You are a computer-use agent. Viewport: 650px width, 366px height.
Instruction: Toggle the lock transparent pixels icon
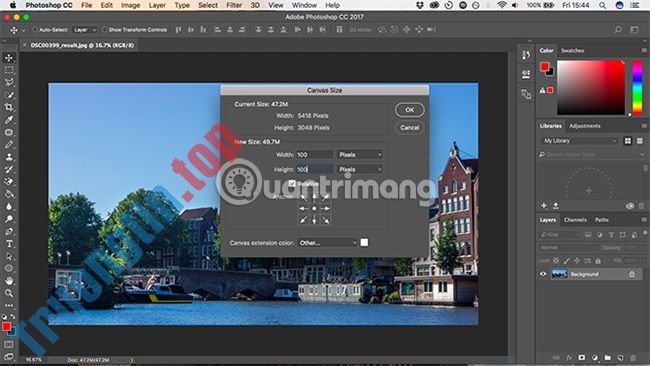[555, 261]
